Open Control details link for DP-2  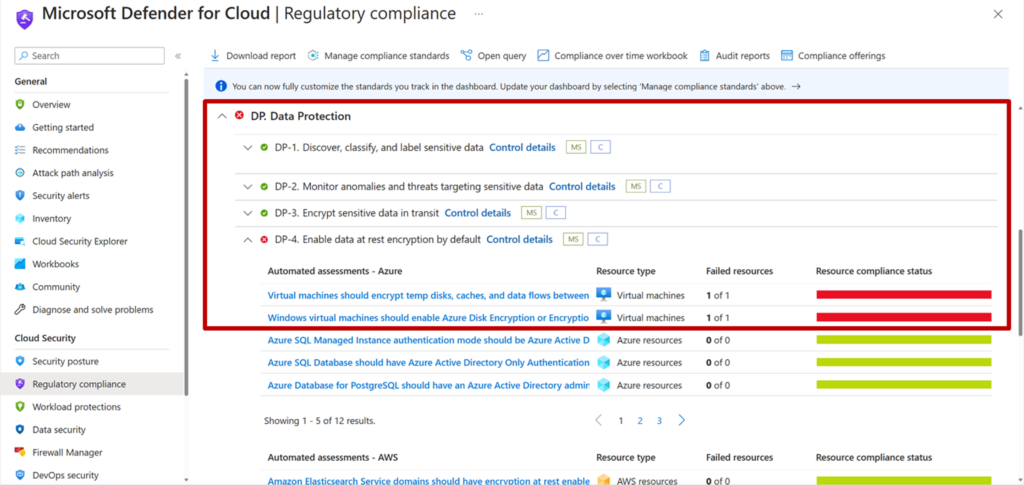pos(582,187)
